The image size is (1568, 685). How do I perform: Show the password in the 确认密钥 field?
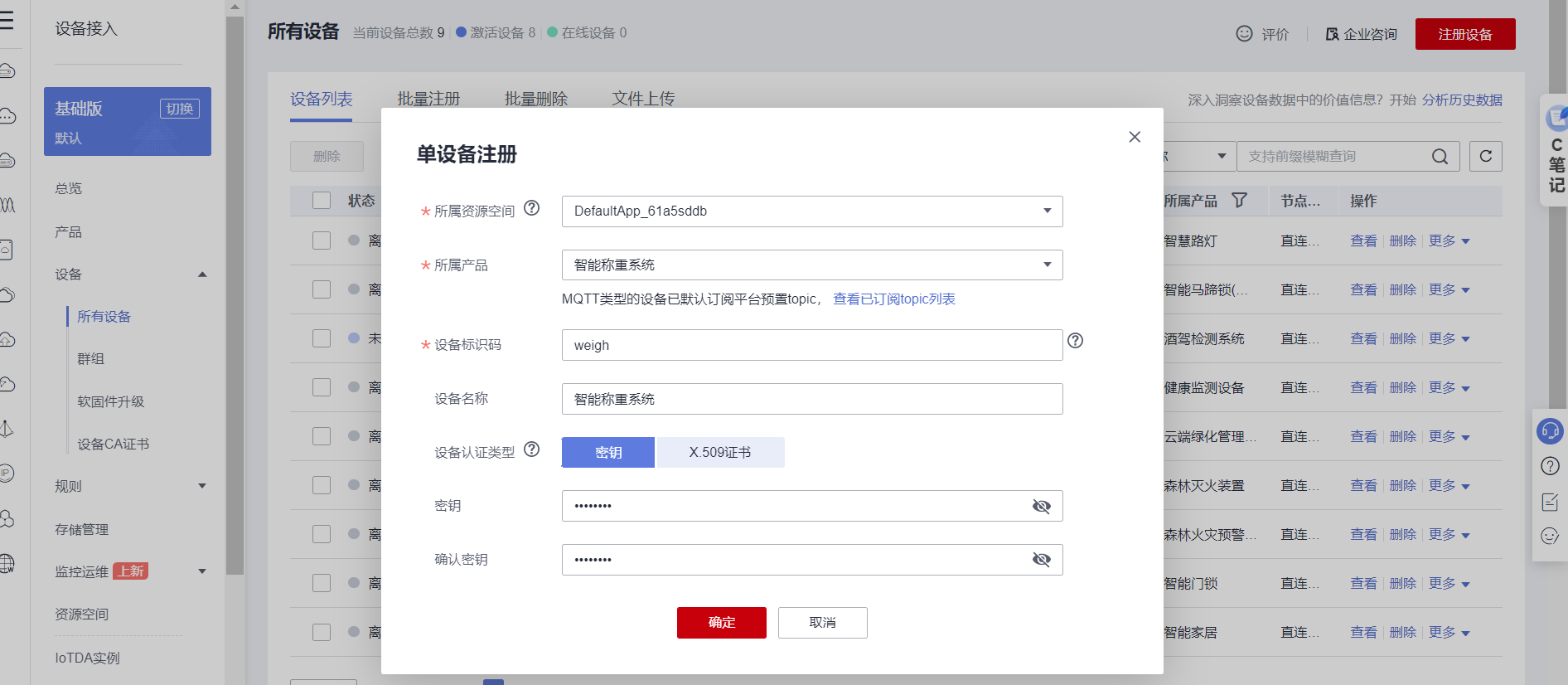[1042, 560]
